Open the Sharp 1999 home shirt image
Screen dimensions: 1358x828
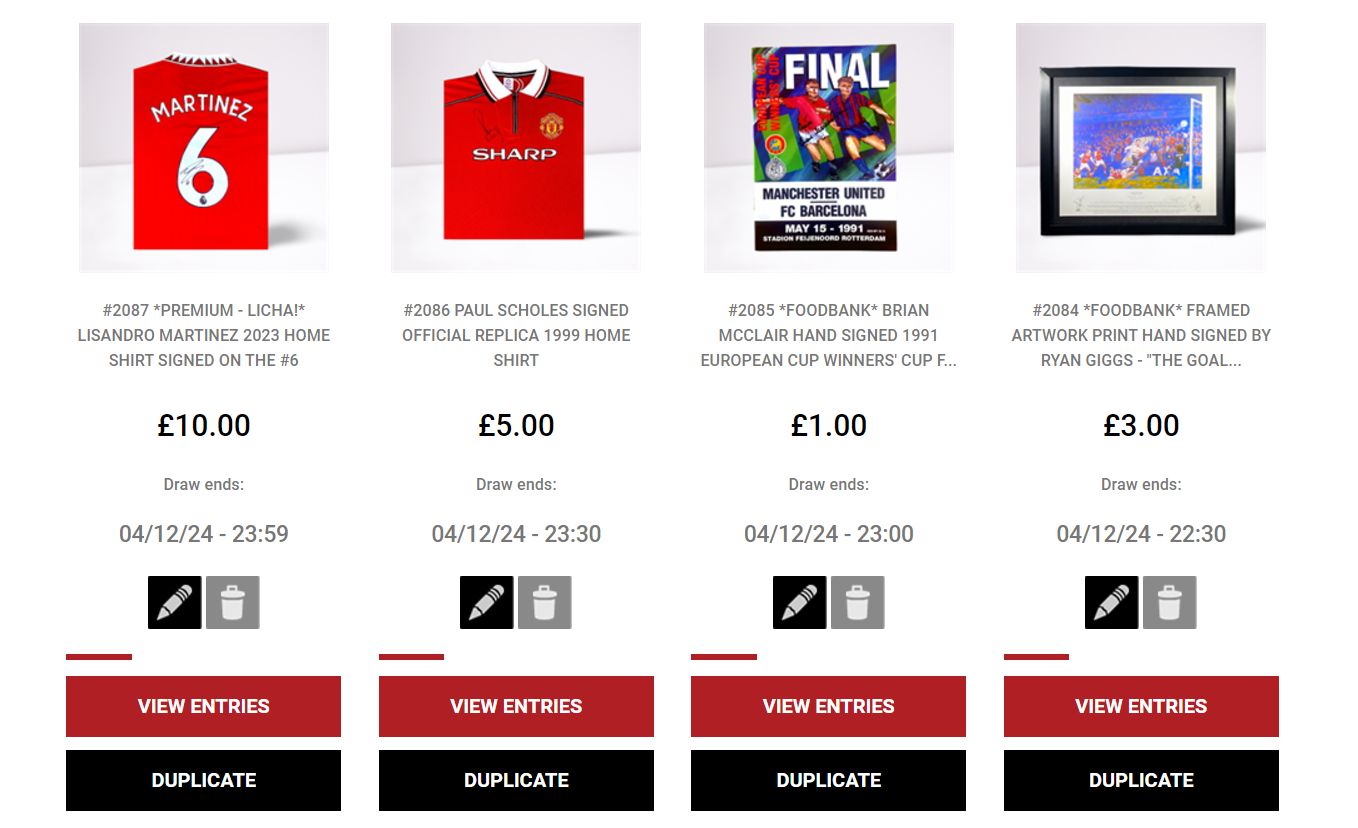(516, 147)
